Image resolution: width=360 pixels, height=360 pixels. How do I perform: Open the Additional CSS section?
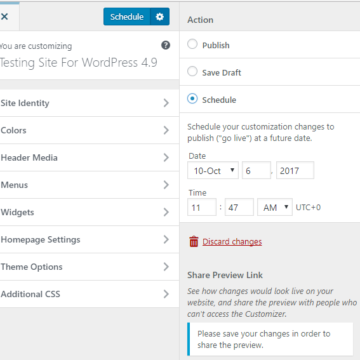tap(89, 294)
